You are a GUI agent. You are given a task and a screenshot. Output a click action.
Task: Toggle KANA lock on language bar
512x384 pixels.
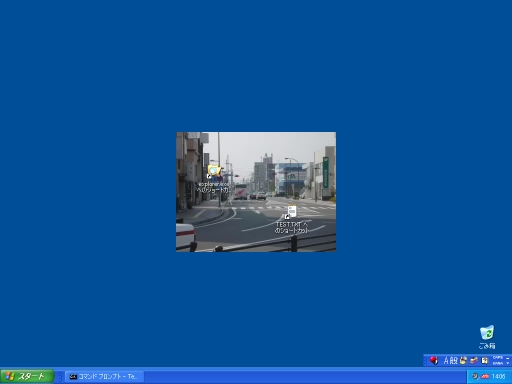click(497, 363)
